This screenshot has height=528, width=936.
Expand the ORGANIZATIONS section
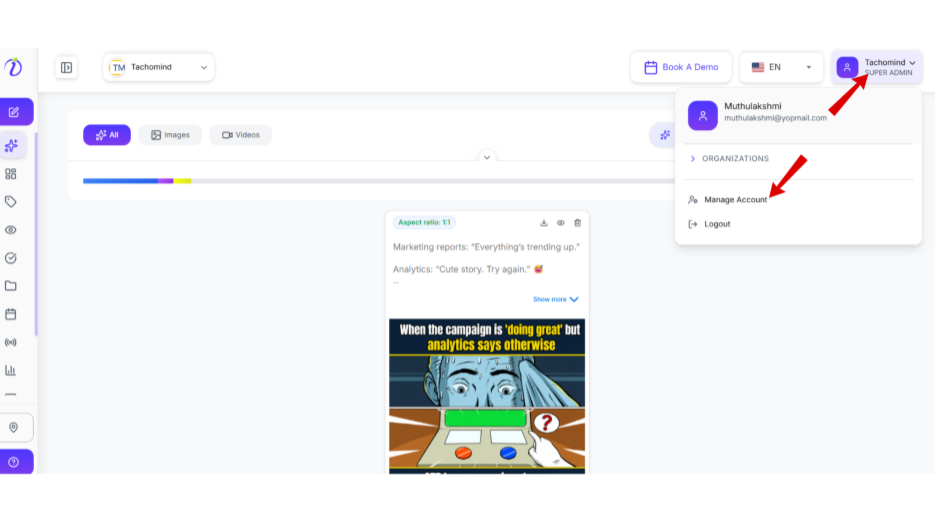[x=729, y=159]
